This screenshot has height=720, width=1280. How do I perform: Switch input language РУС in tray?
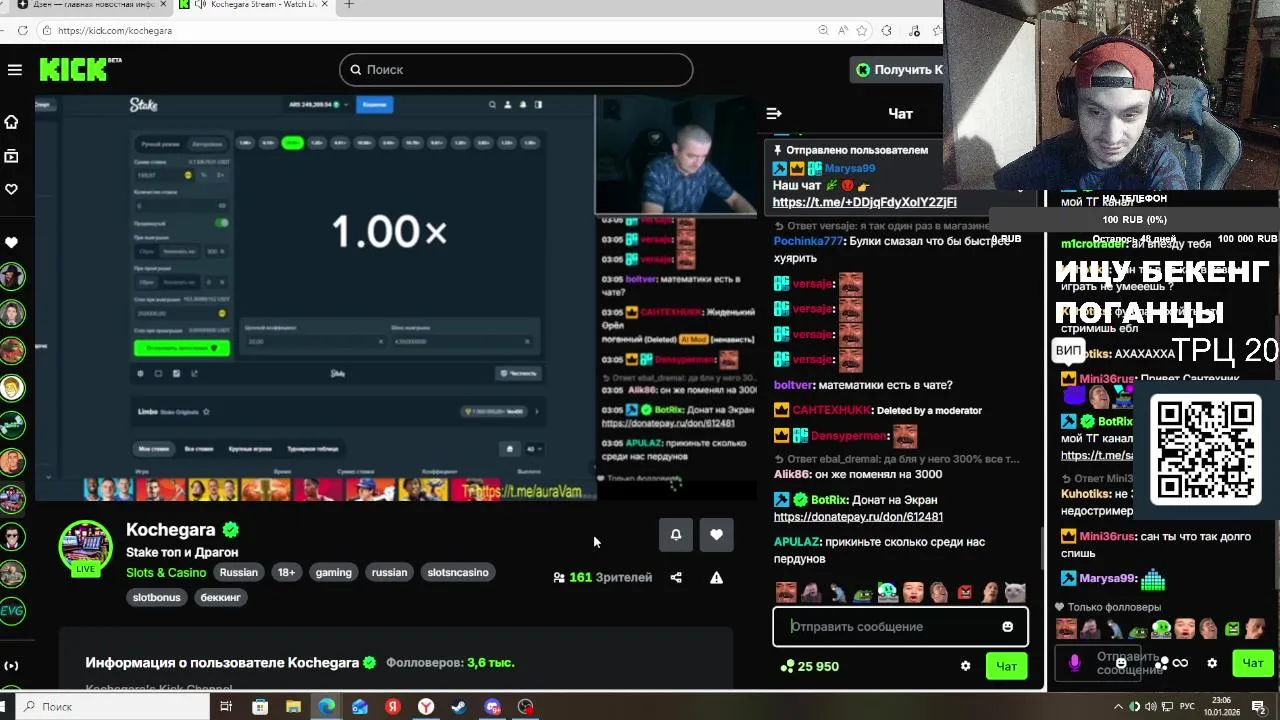1187,707
